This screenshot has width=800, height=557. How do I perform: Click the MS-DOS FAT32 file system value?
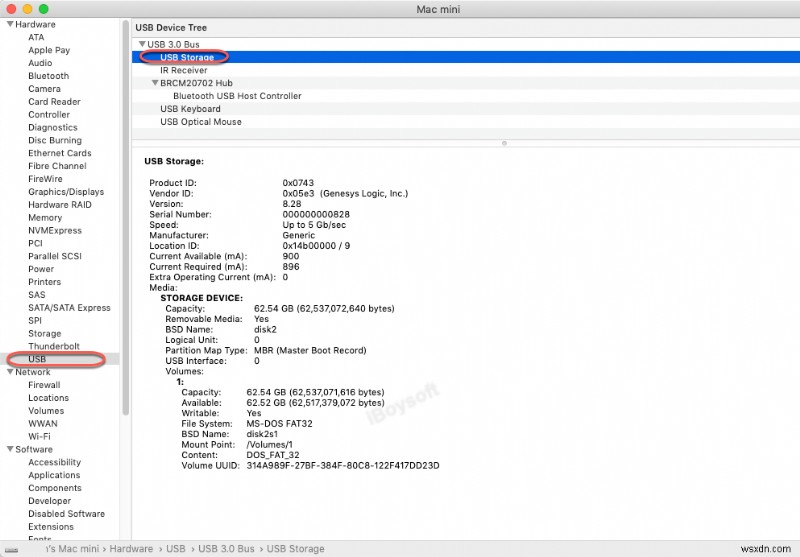click(x=280, y=423)
